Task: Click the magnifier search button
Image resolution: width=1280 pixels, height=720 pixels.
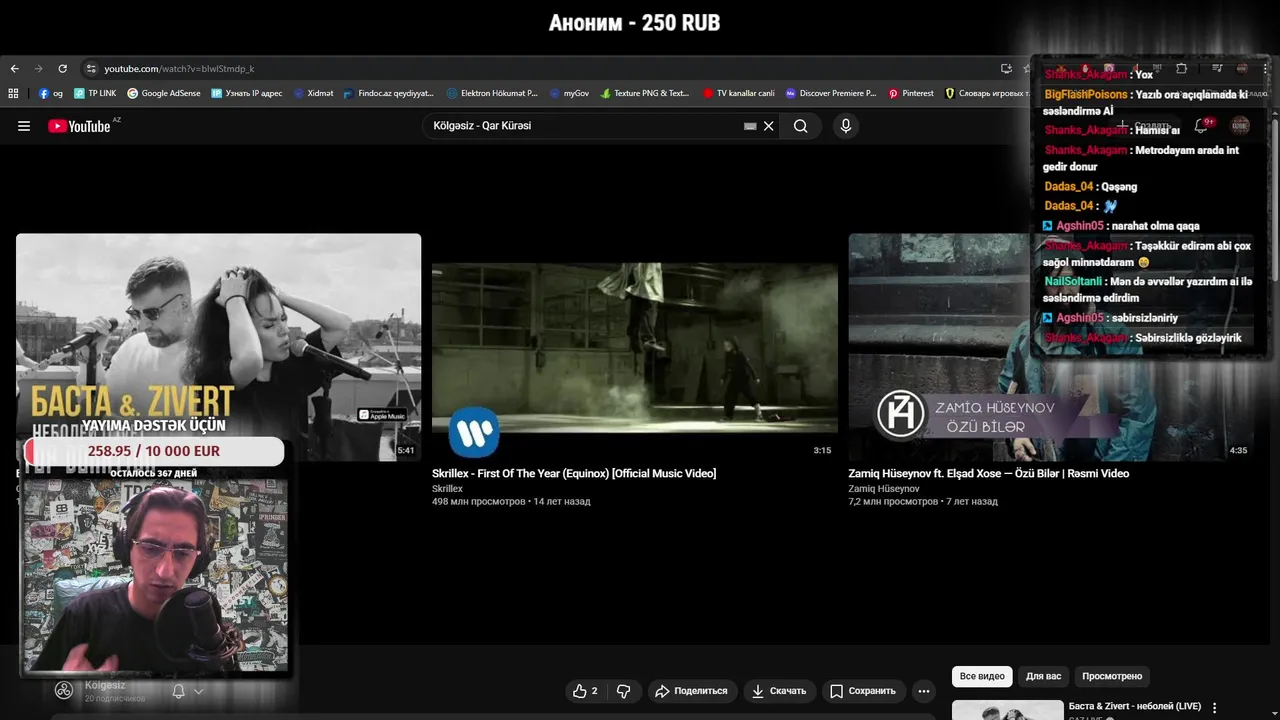Action: coord(800,126)
